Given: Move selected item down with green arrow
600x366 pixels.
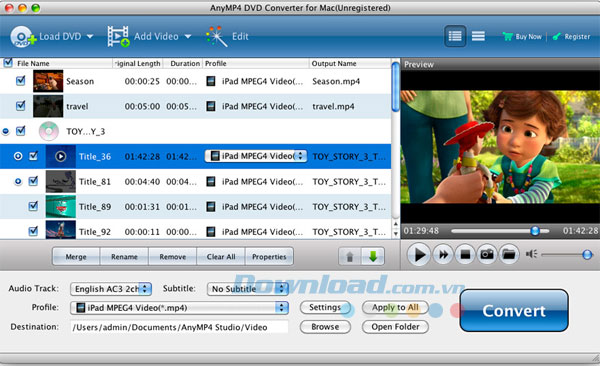Looking at the screenshot, I should point(373,257).
